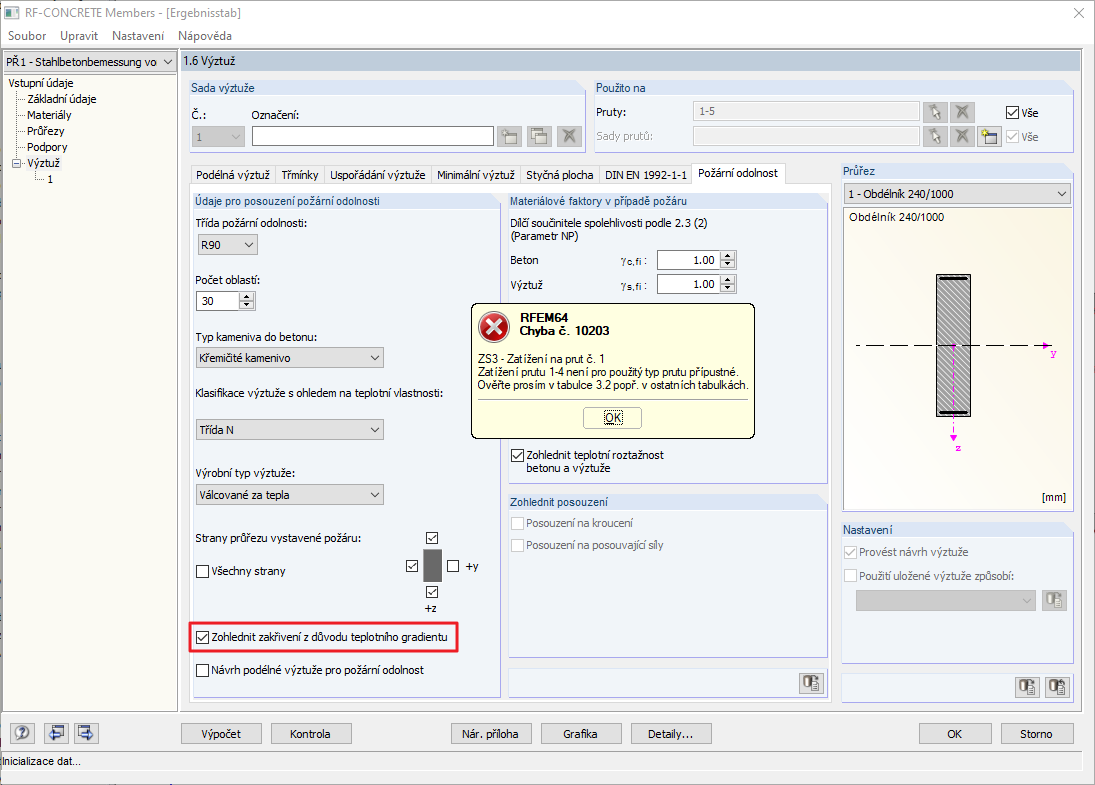Switch to the Podélná výztuž tab
The height and width of the screenshot is (785, 1095).
(x=233, y=175)
